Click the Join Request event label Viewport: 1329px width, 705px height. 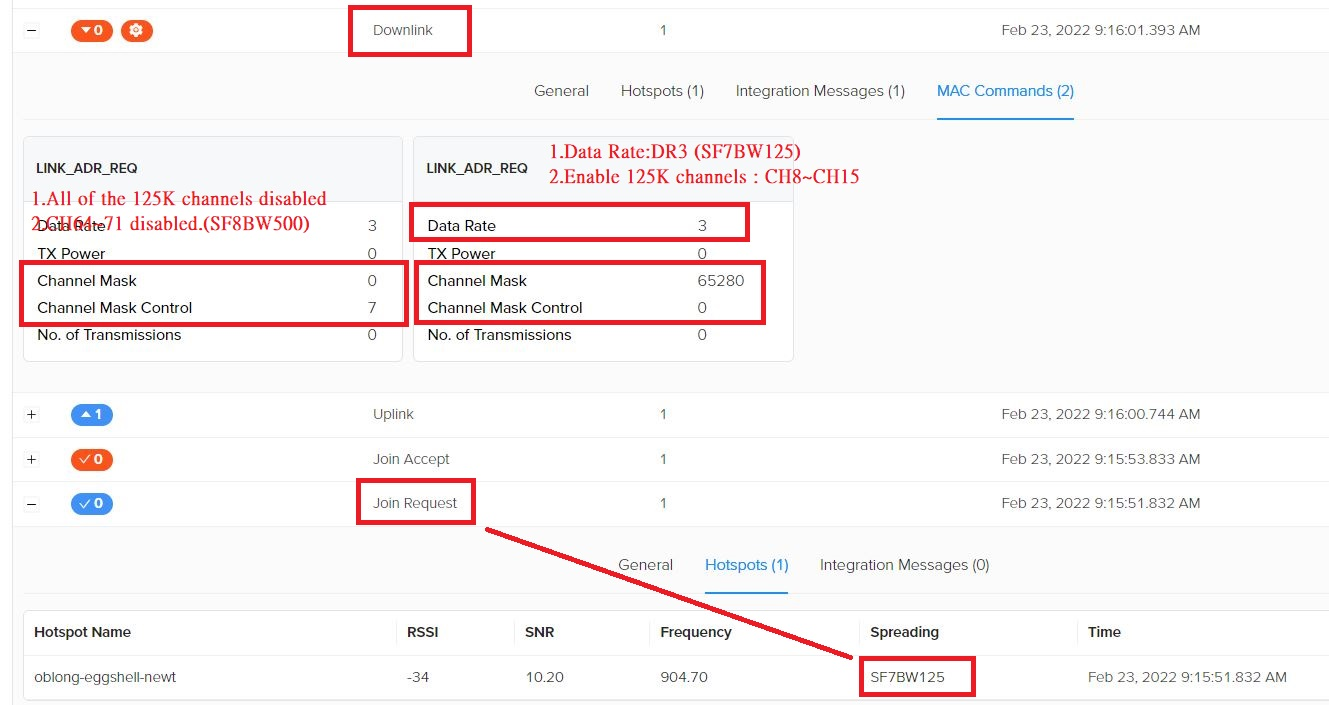click(x=415, y=502)
